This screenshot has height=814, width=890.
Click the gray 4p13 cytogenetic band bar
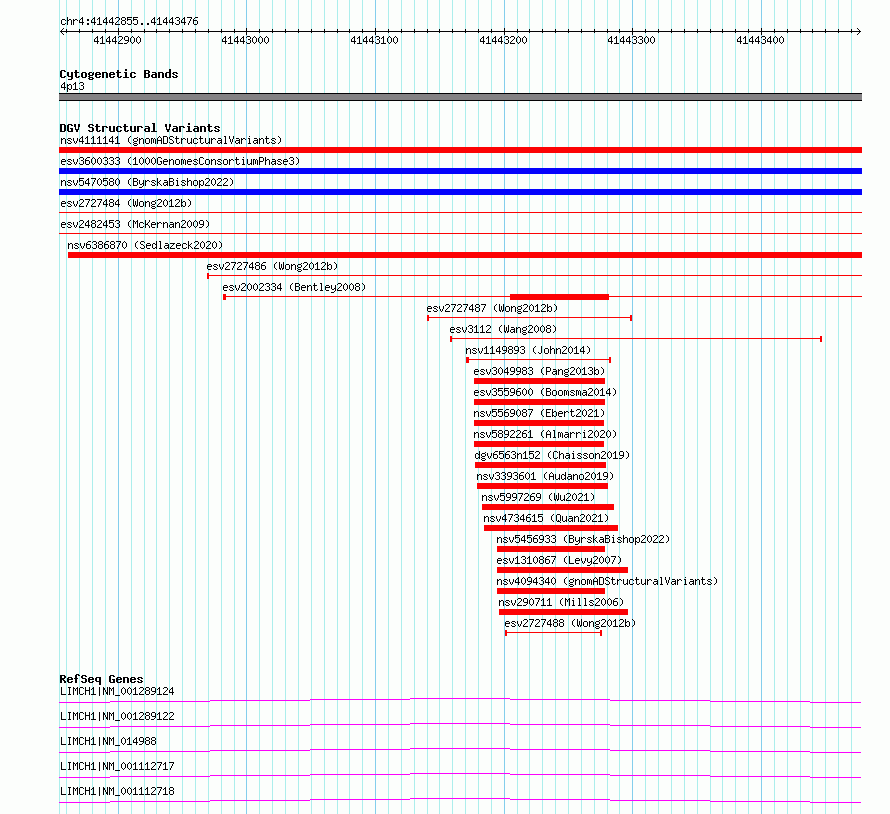(460, 97)
